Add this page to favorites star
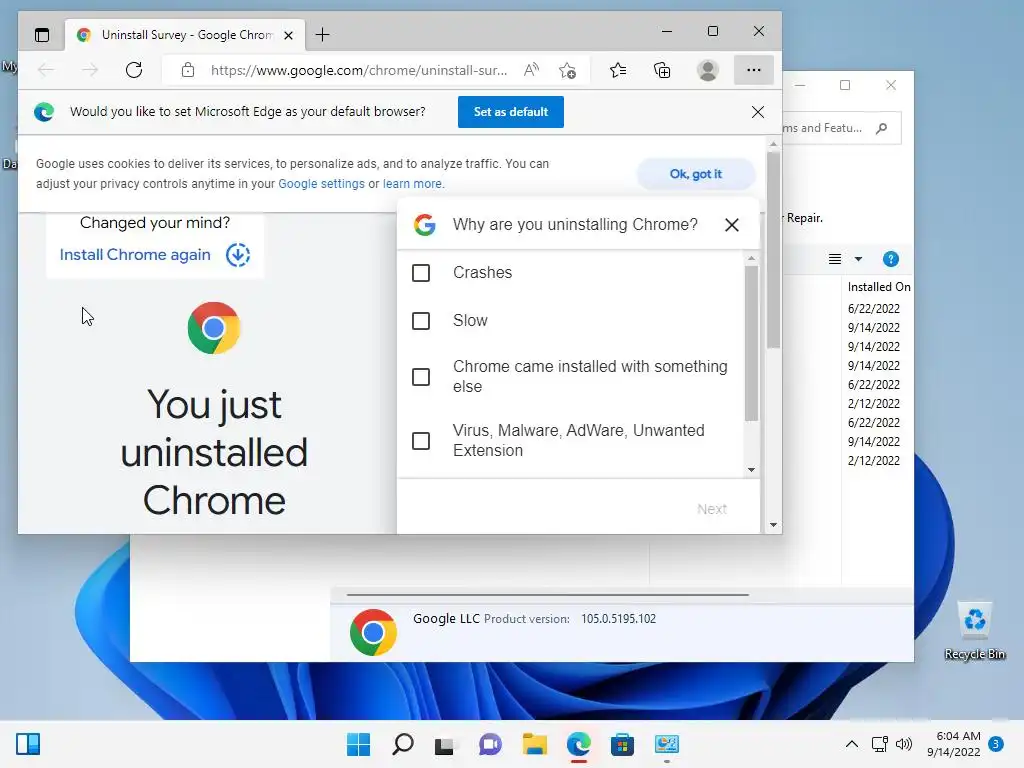The width and height of the screenshot is (1024, 768). (x=568, y=70)
